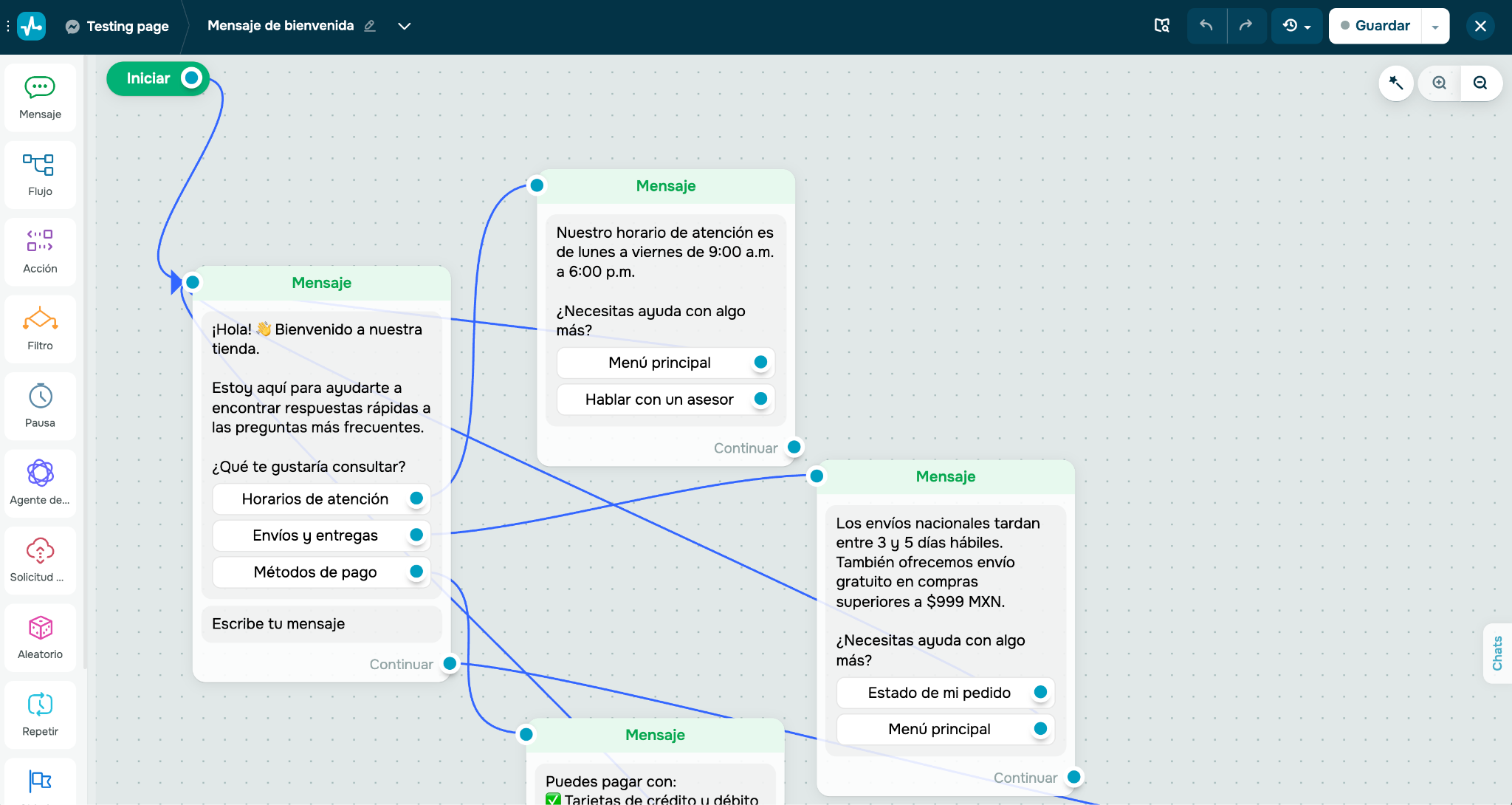Click the Envíos y entregas button
Image resolution: width=1512 pixels, height=805 pixels.
click(x=321, y=535)
